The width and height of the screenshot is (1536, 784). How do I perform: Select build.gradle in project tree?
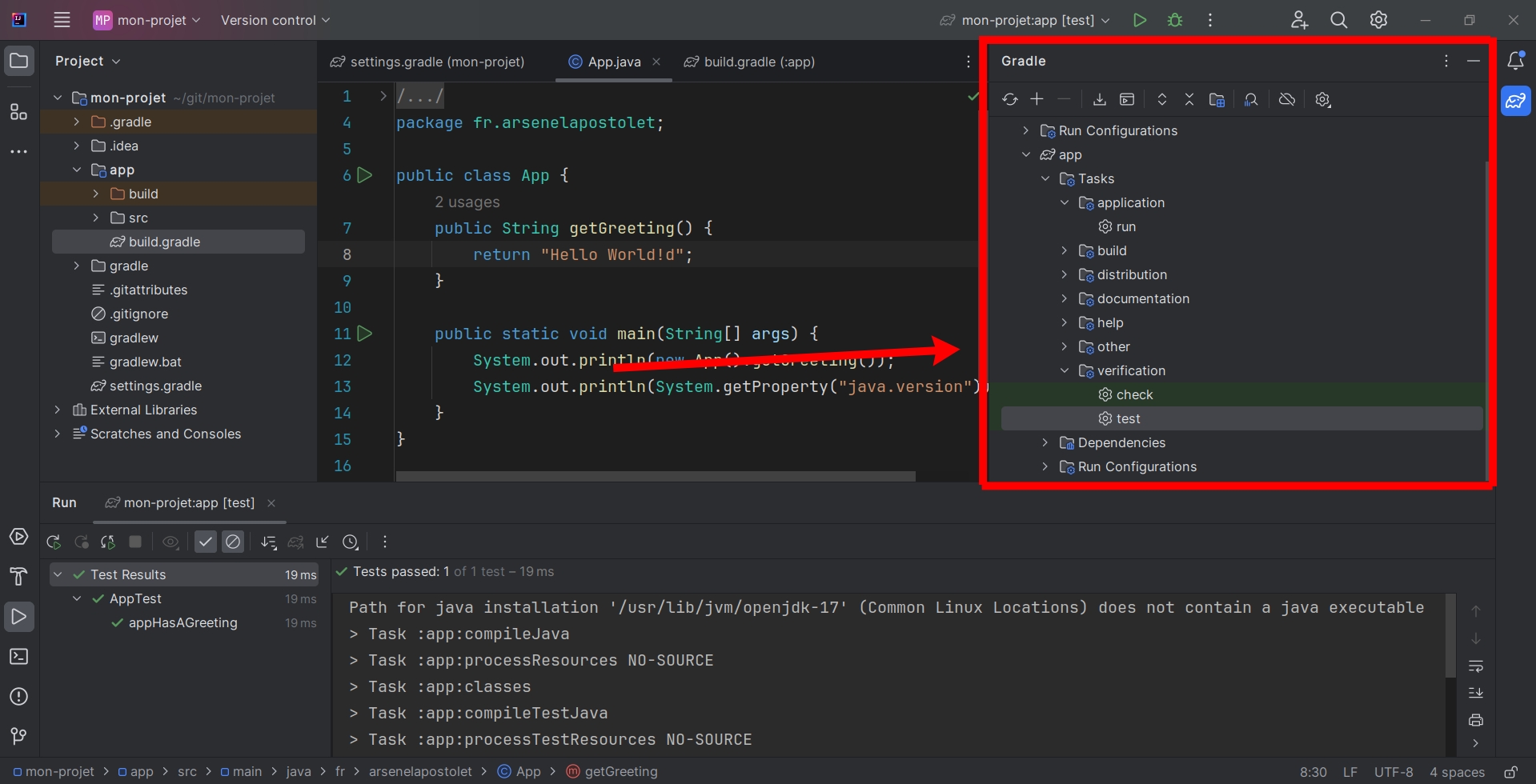178,242
